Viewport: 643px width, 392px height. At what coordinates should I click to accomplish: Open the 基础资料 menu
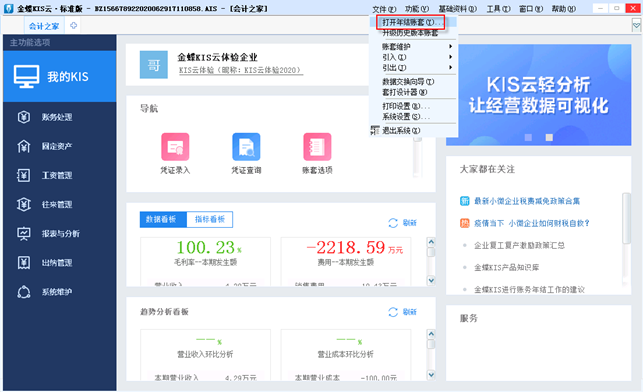coord(458,9)
